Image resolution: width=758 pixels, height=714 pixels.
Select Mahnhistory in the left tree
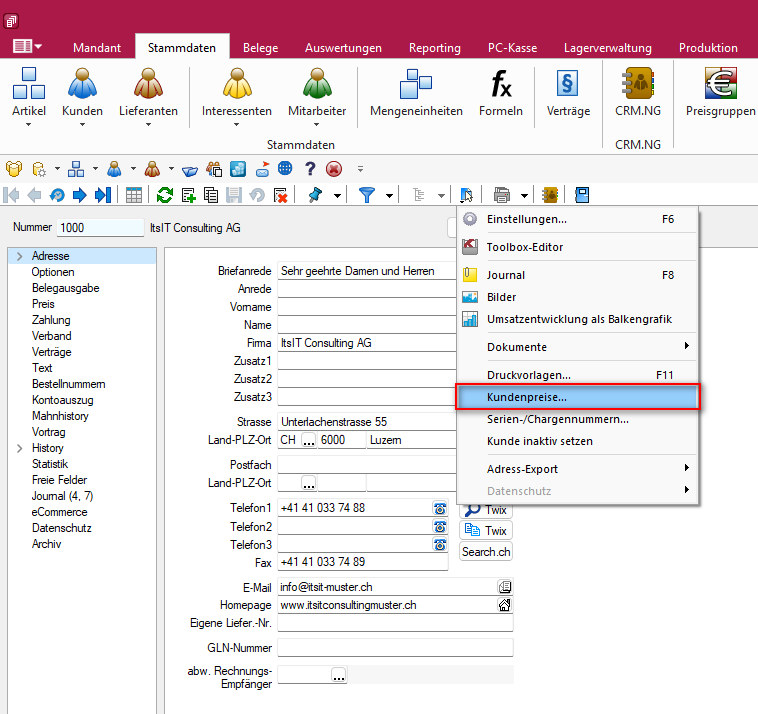60,416
